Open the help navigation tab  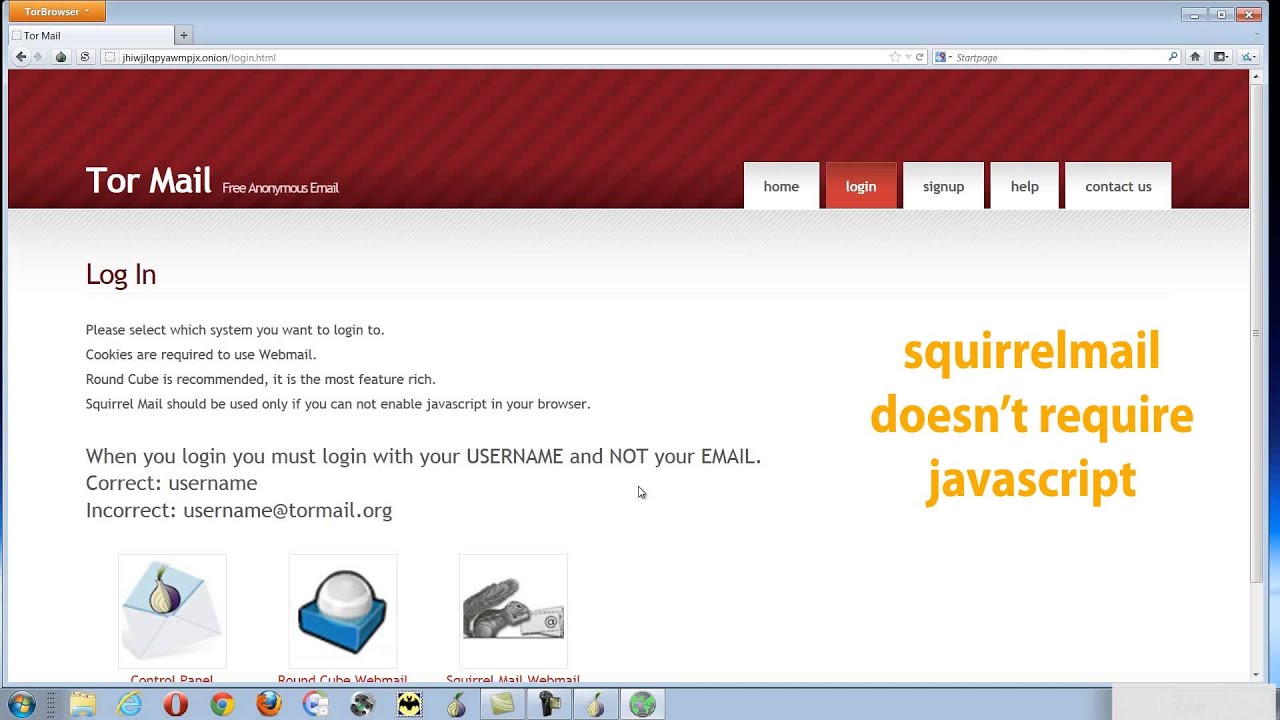1024,186
